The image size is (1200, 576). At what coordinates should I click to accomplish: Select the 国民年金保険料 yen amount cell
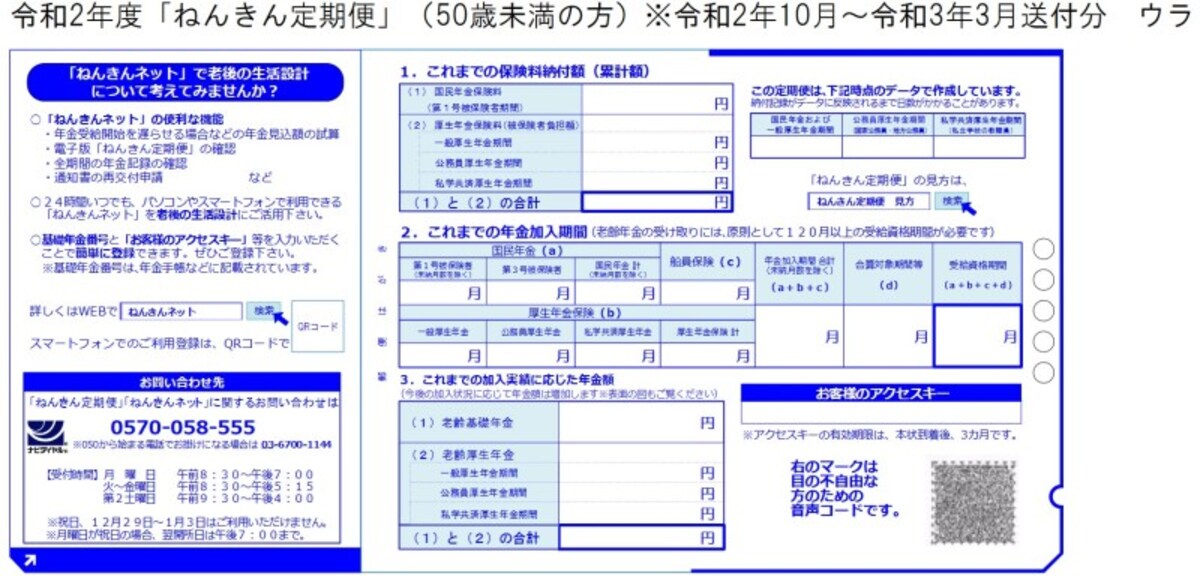(x=656, y=97)
